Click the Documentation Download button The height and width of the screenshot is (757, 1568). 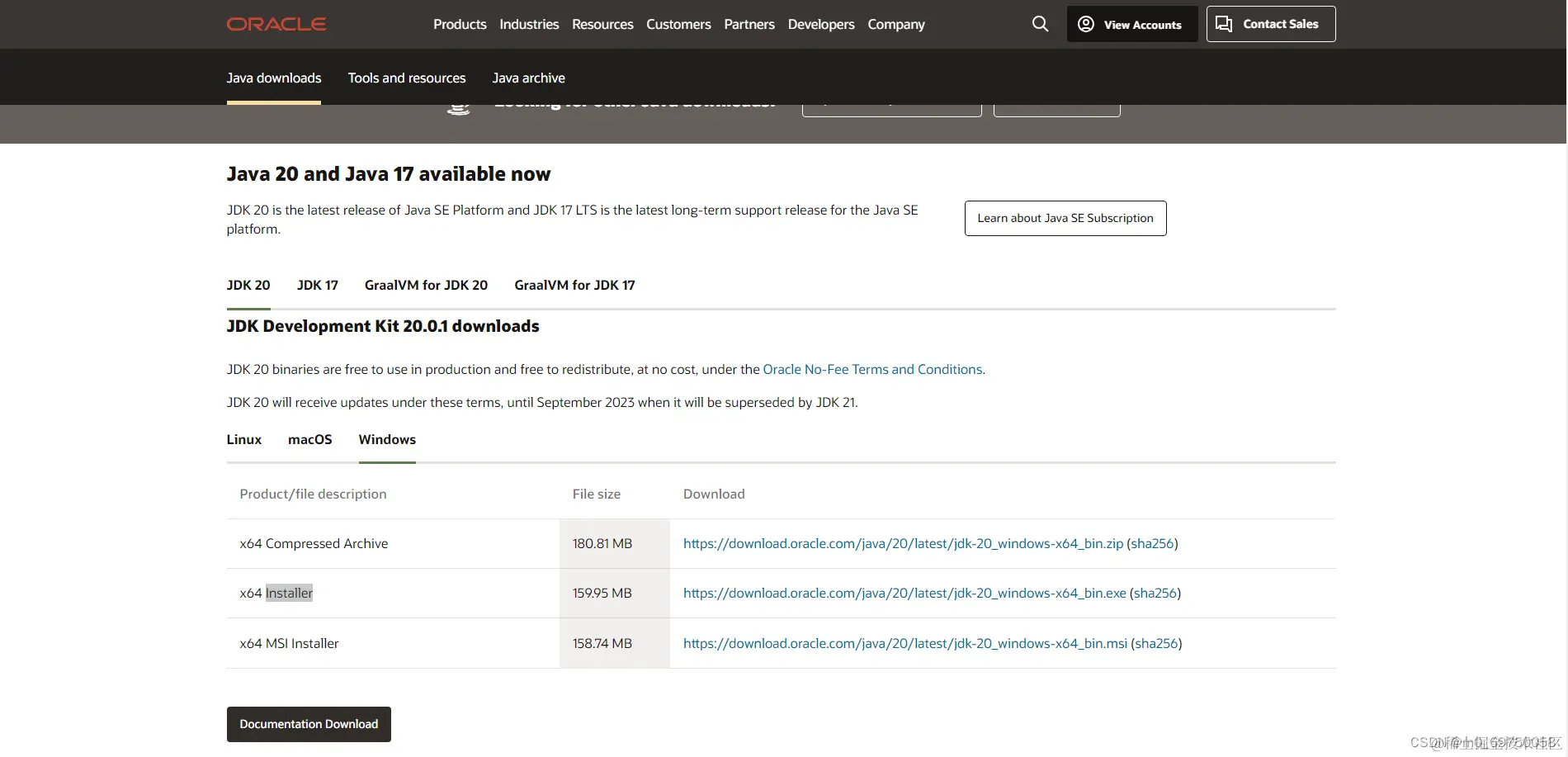pos(309,724)
